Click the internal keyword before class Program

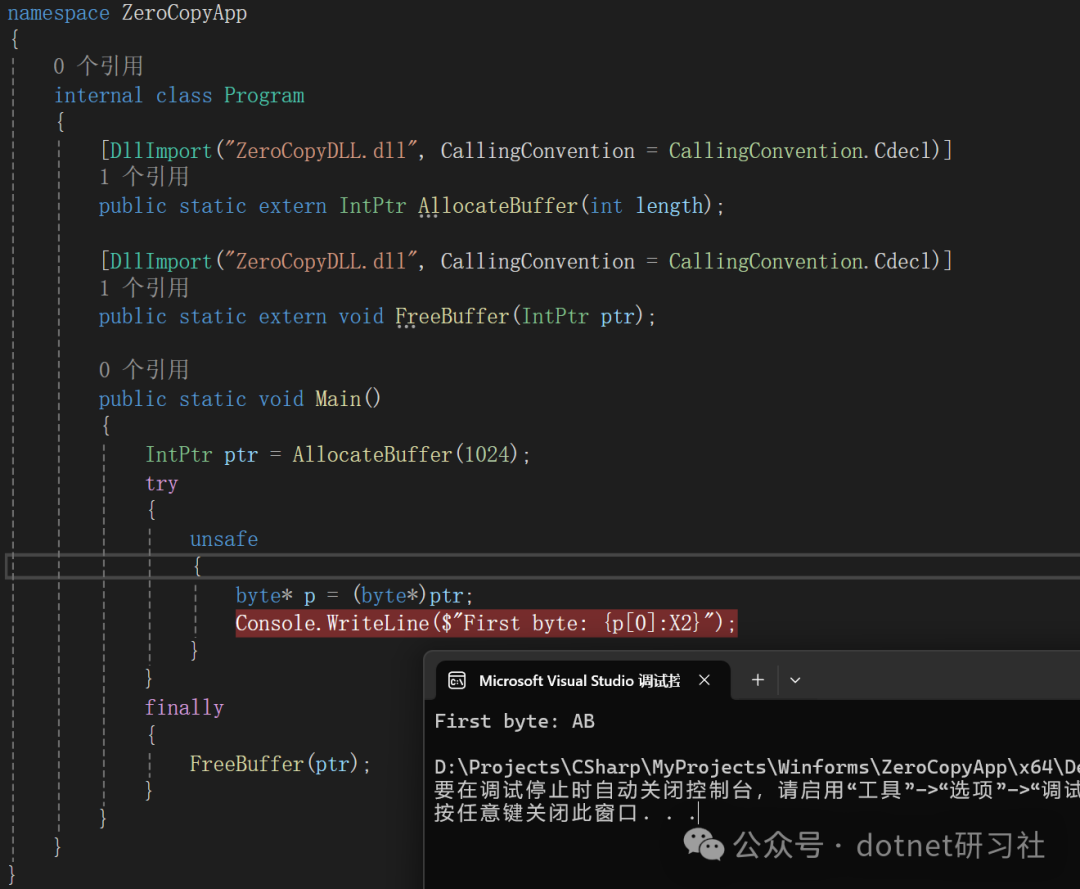pyautogui.click(x=98, y=95)
